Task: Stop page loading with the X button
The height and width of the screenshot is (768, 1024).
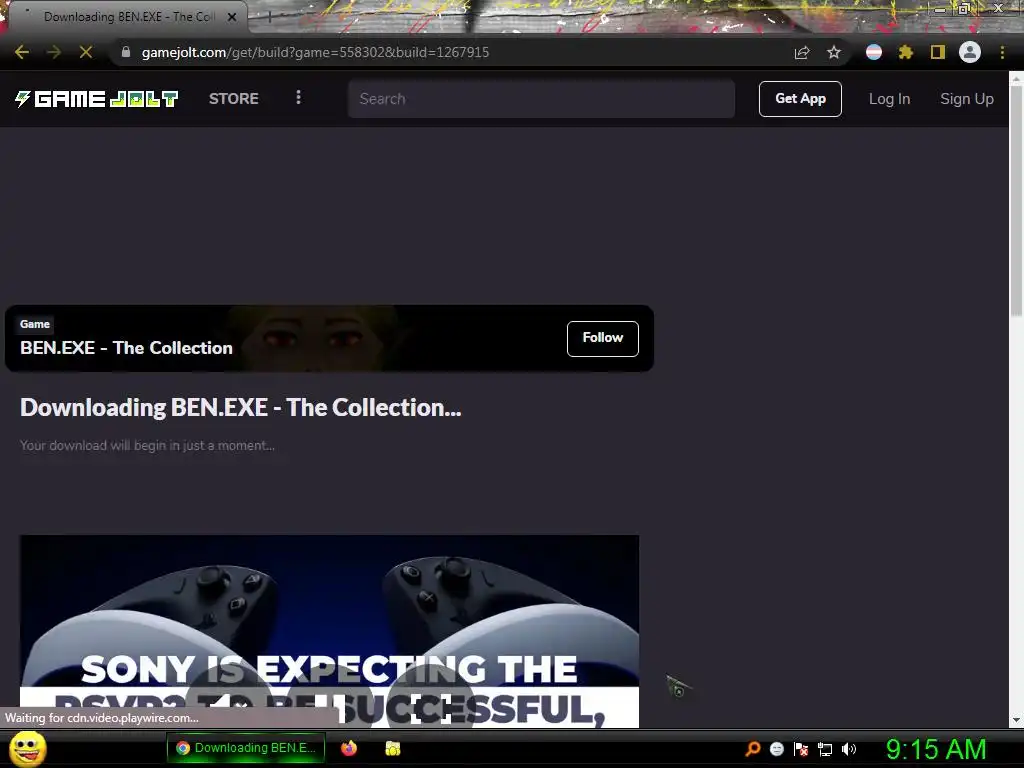Action: coord(86,52)
